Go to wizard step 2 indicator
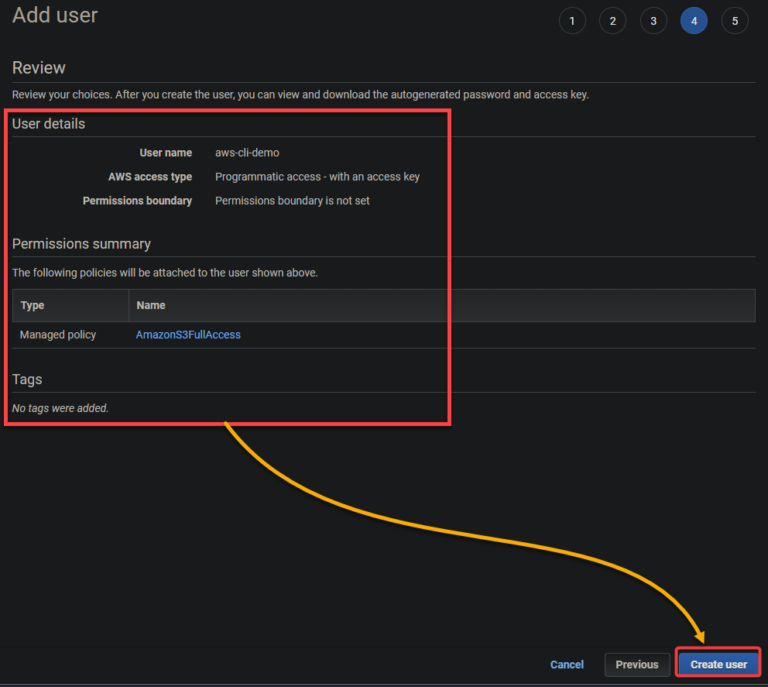This screenshot has width=768, height=687. 612,21
